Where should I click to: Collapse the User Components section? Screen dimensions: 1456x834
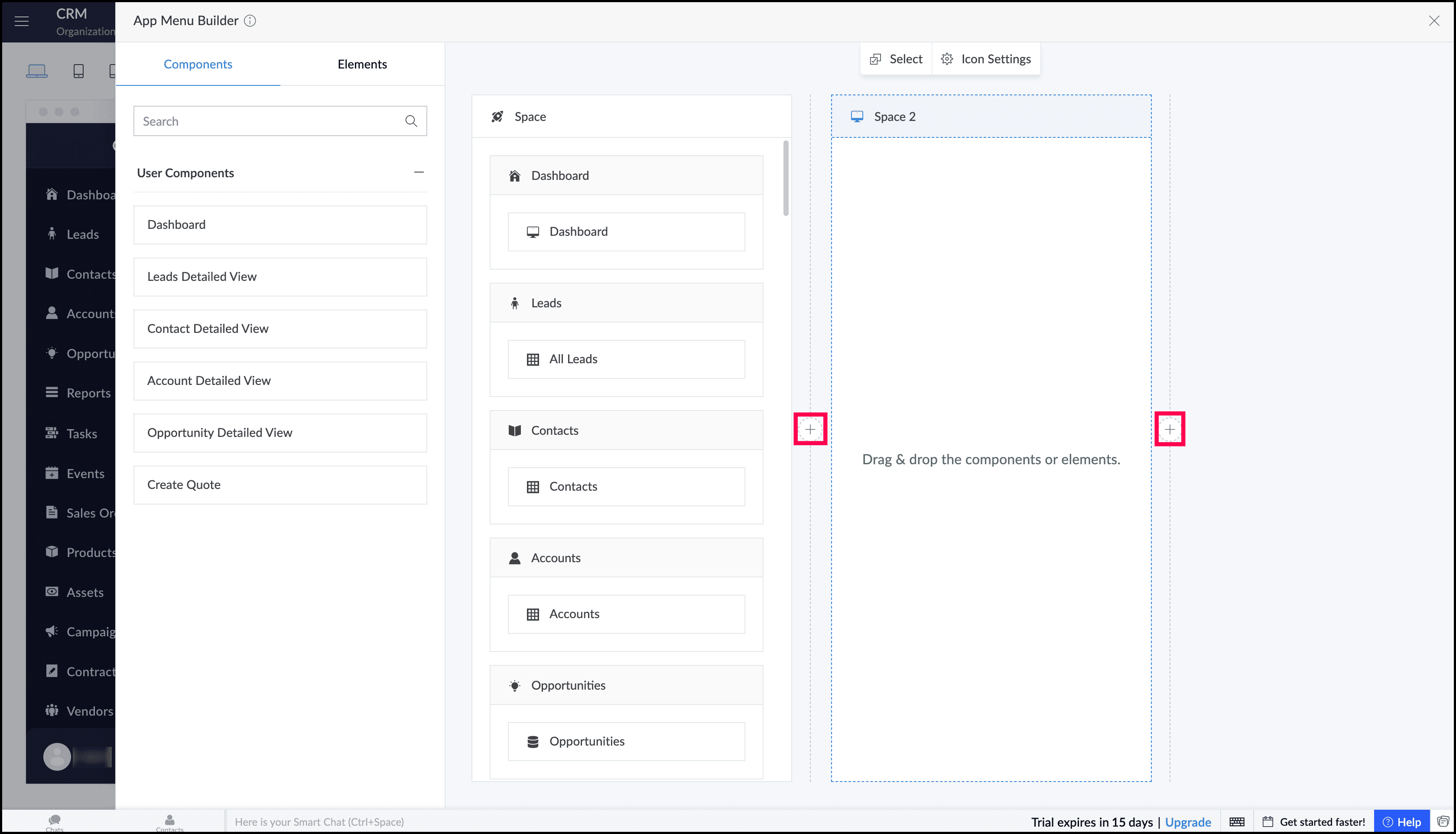pos(419,173)
